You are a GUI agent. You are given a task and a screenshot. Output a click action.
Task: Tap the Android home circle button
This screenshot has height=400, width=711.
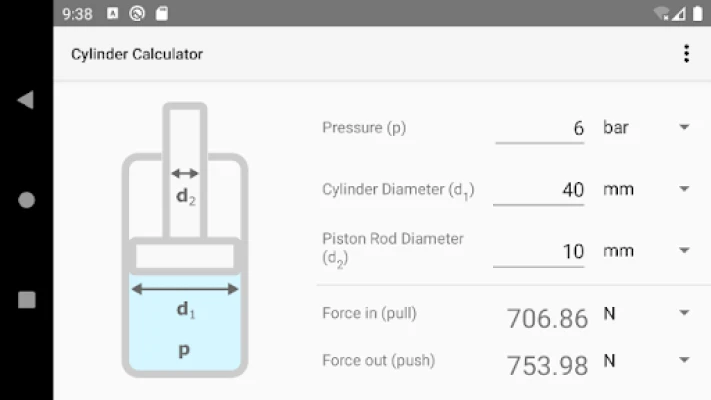26,200
